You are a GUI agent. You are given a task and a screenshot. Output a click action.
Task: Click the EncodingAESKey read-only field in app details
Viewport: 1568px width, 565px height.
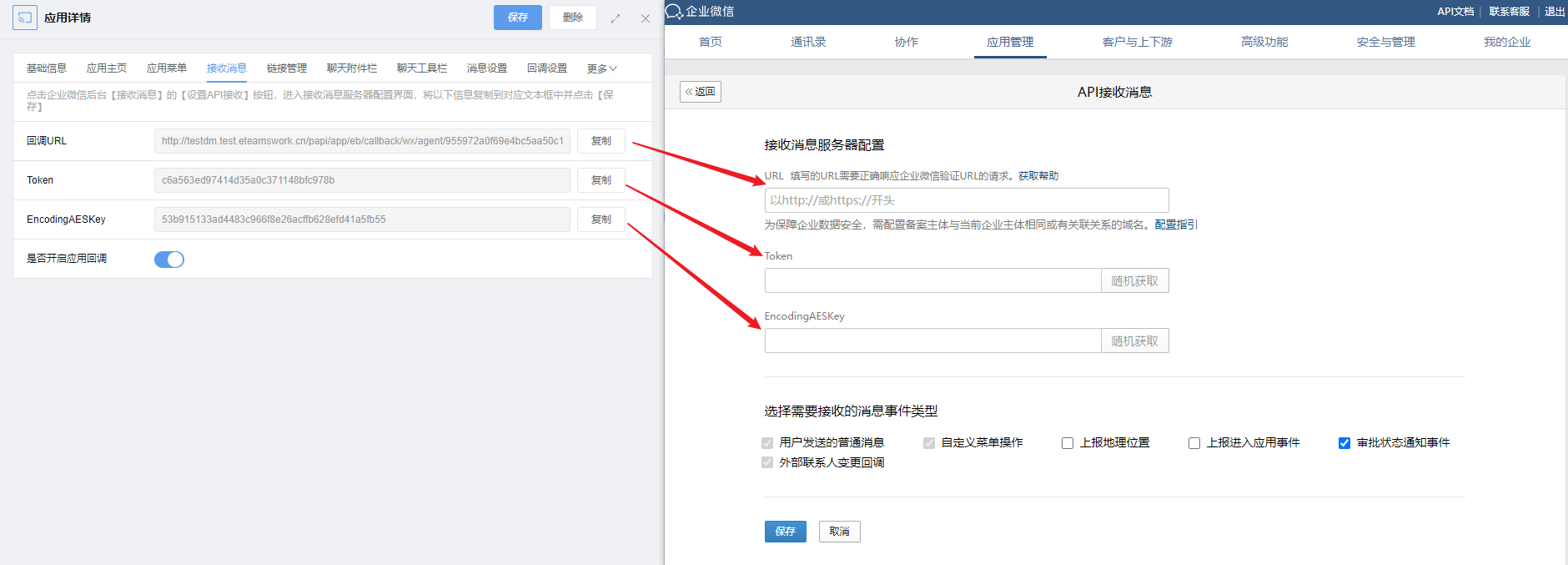tap(362, 219)
